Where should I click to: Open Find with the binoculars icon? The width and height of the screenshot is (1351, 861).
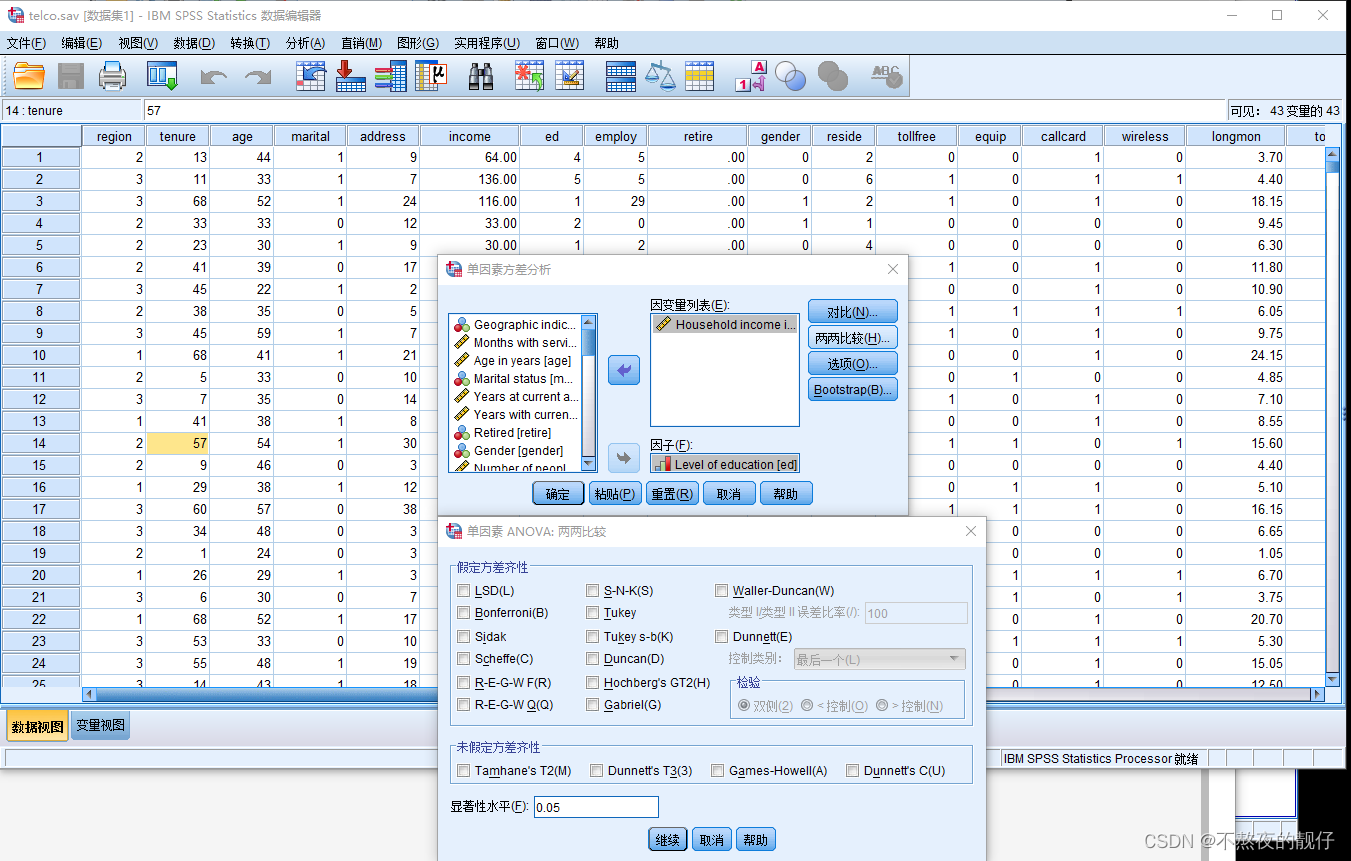(482, 76)
